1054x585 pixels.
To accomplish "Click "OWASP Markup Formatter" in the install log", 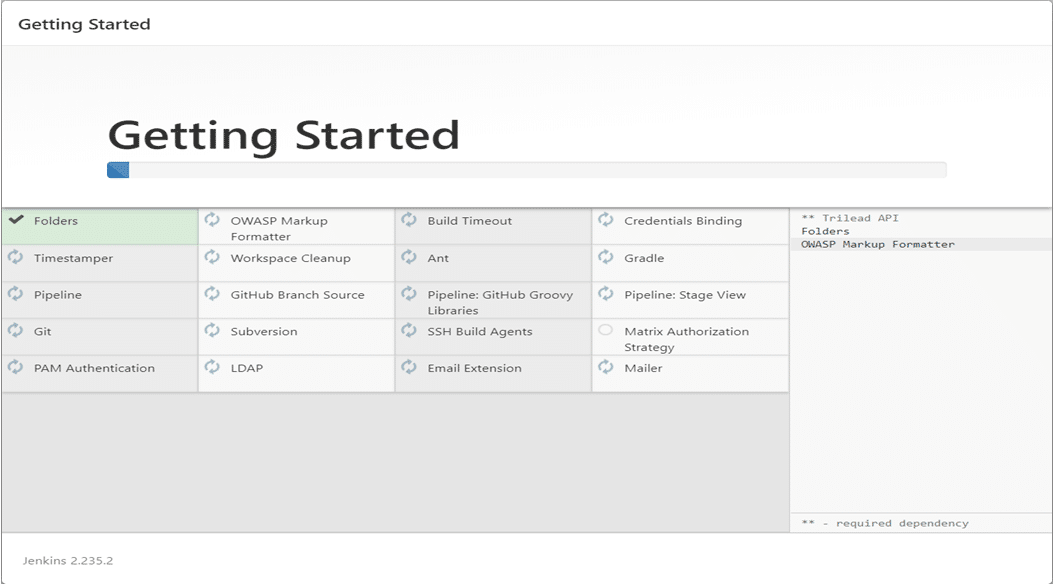I will point(877,244).
